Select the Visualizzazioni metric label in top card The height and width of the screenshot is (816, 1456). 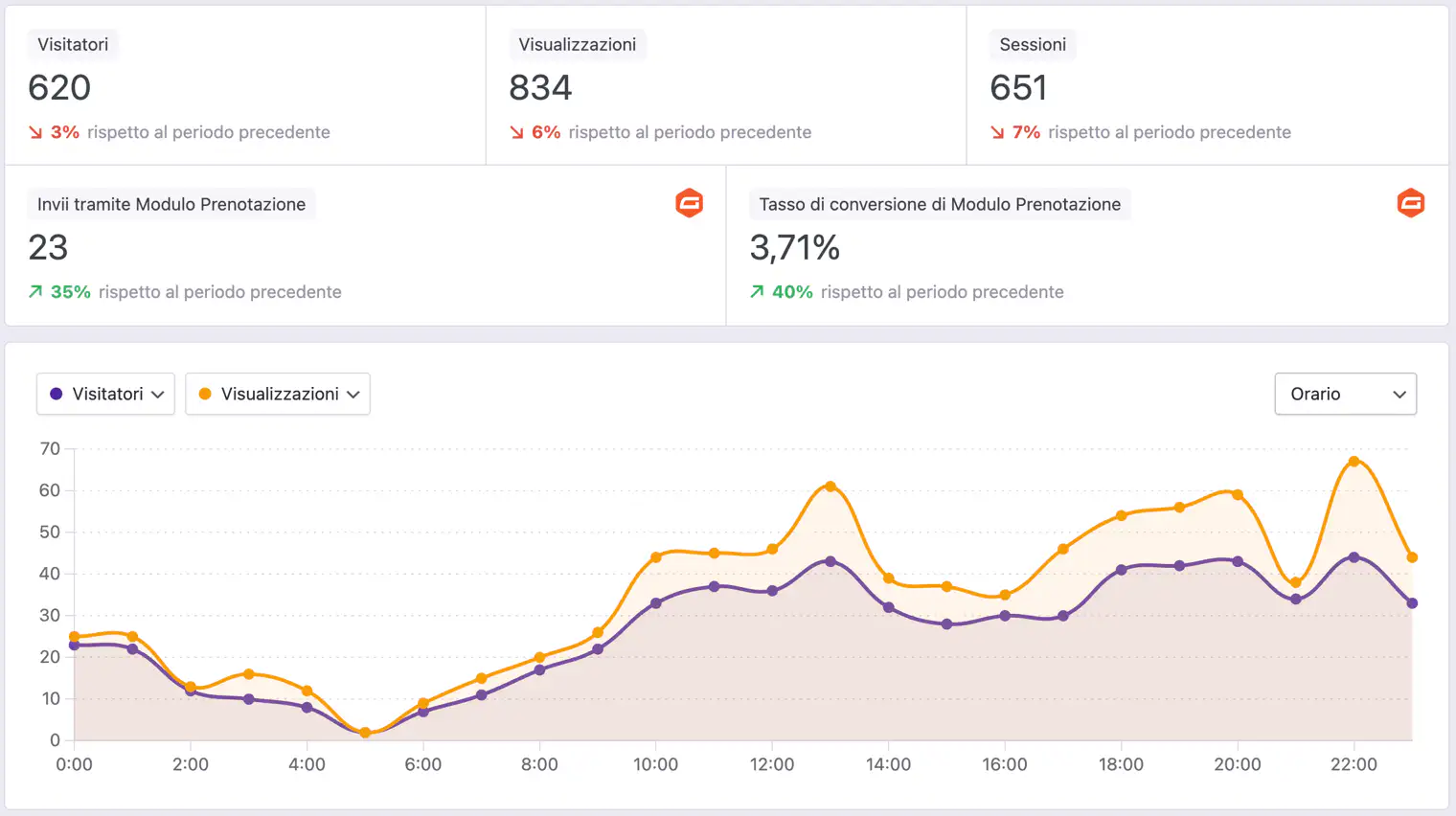pos(578,44)
